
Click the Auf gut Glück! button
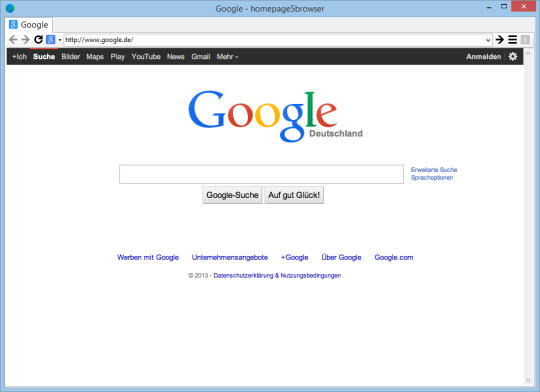point(294,195)
